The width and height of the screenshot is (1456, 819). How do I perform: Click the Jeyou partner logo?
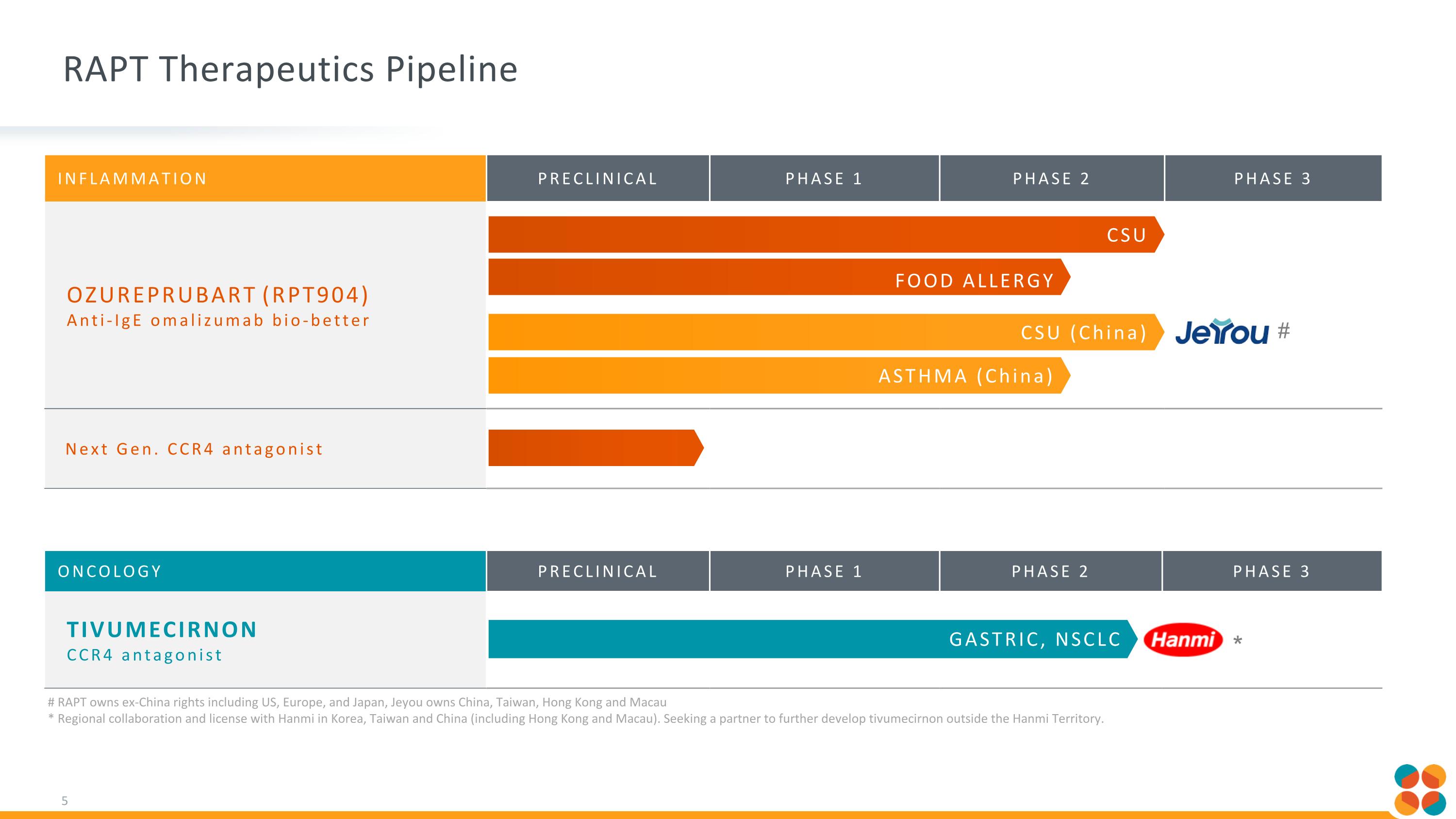tap(1222, 332)
